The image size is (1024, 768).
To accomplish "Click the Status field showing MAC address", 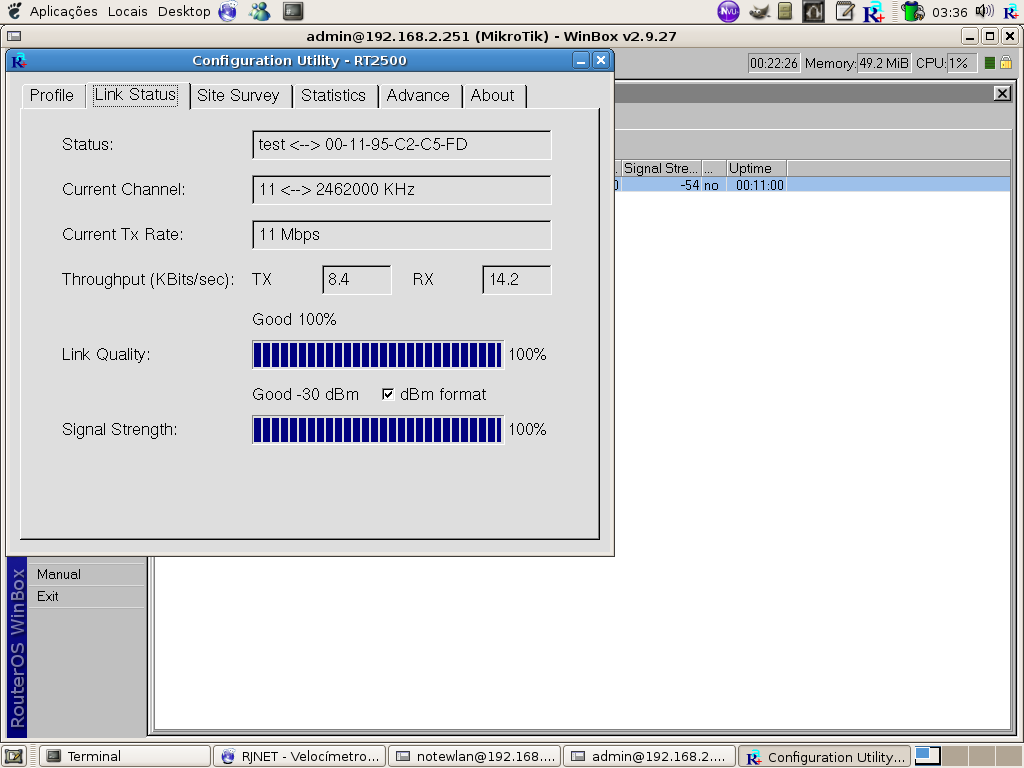I will 402,144.
